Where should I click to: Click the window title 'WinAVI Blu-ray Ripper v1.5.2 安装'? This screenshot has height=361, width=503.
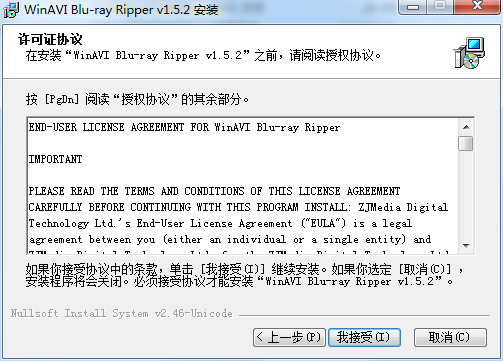pyautogui.click(x=121, y=9)
